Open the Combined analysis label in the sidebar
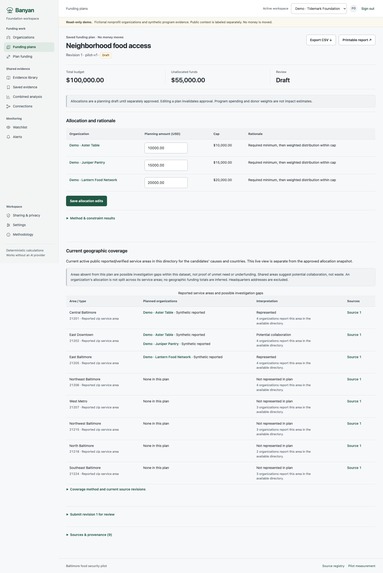This screenshot has height=573, width=383. (x=27, y=96)
